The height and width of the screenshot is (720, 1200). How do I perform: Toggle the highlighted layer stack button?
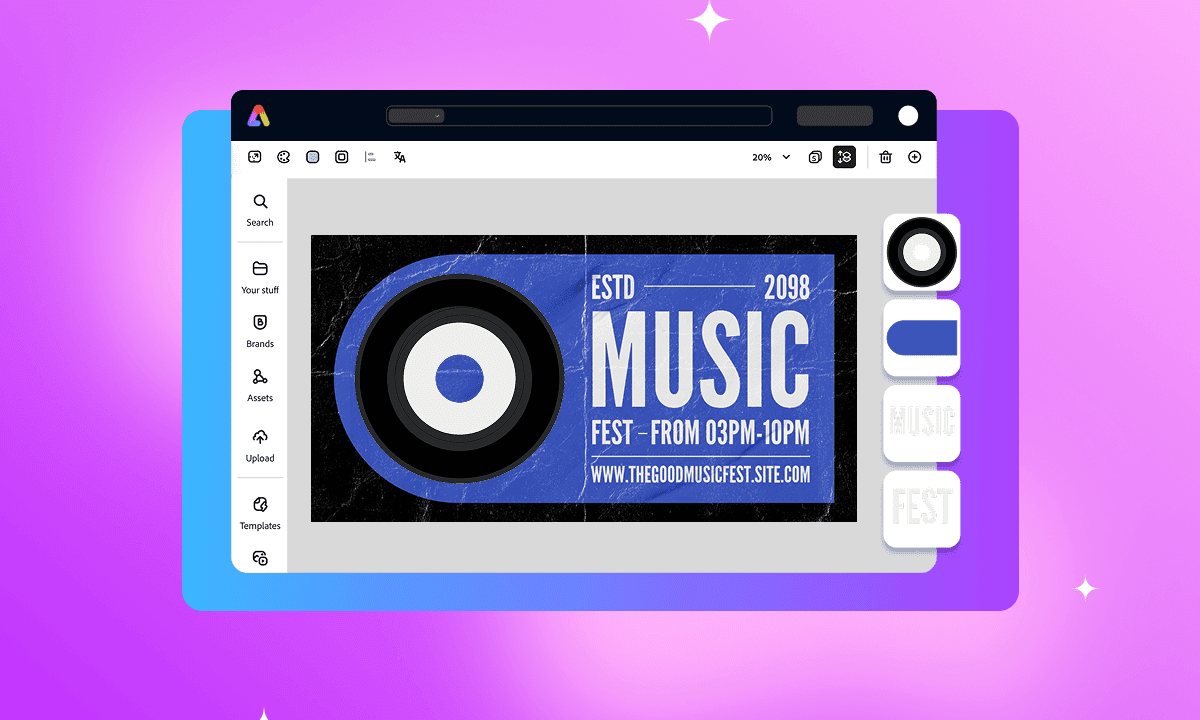click(x=844, y=157)
